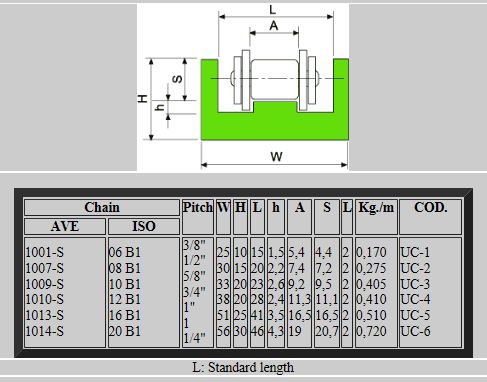Click the AVE column header
Viewport: 487px width, 382px height.
coord(65,226)
